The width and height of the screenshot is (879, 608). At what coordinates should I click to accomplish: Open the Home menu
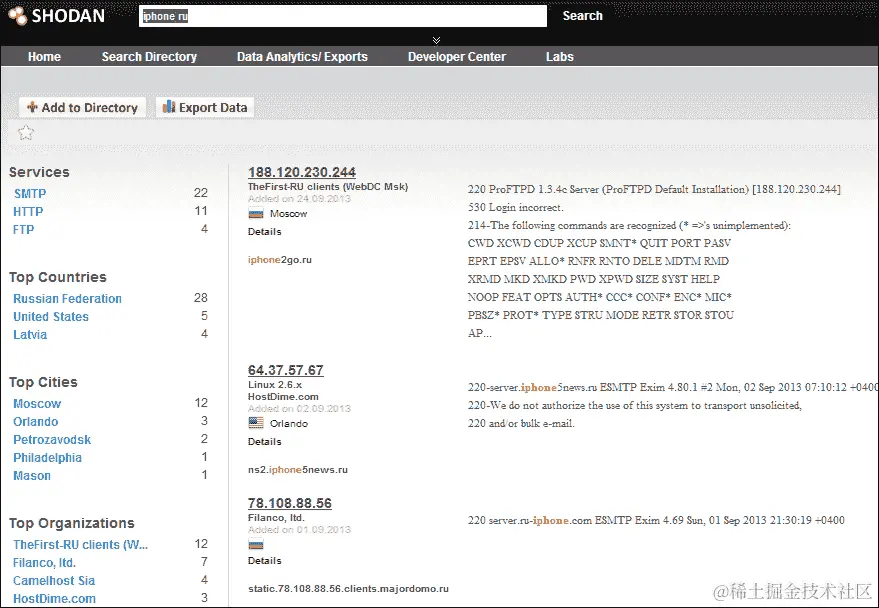tap(44, 57)
